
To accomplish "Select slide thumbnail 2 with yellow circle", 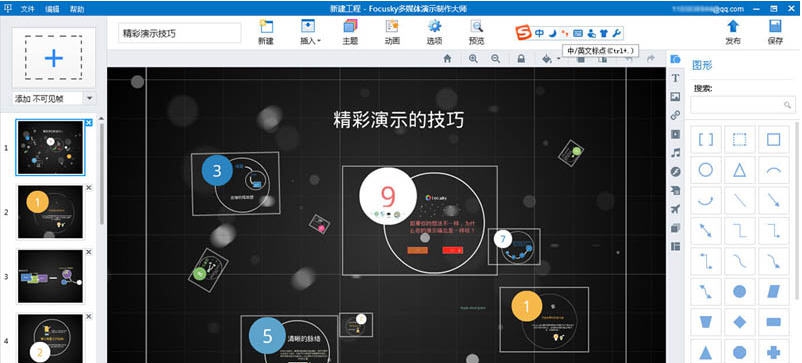I will pos(50,212).
